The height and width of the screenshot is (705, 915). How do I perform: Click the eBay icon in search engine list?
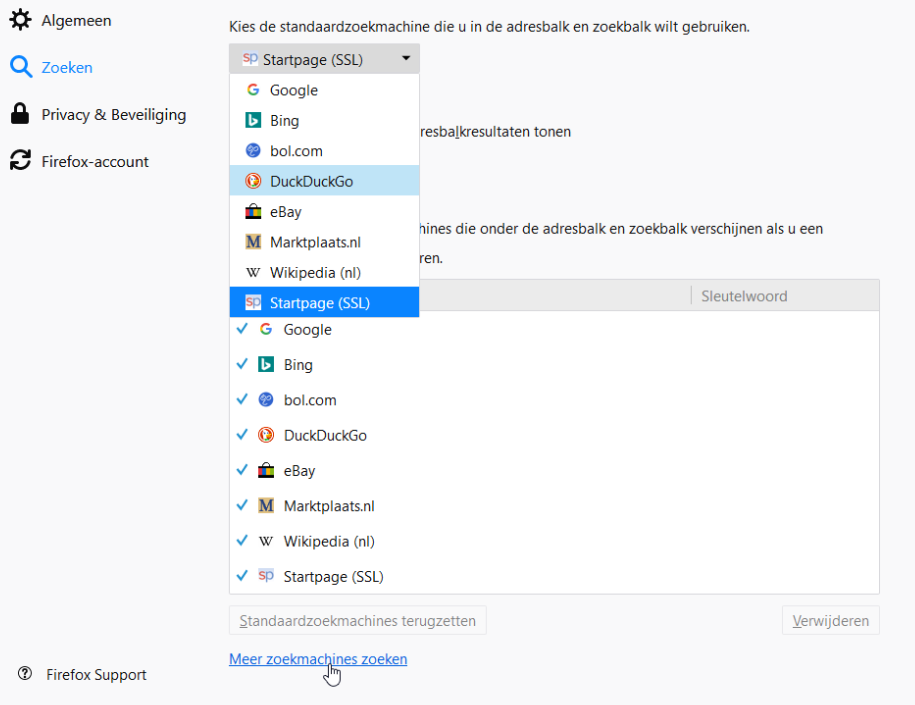tap(266, 471)
